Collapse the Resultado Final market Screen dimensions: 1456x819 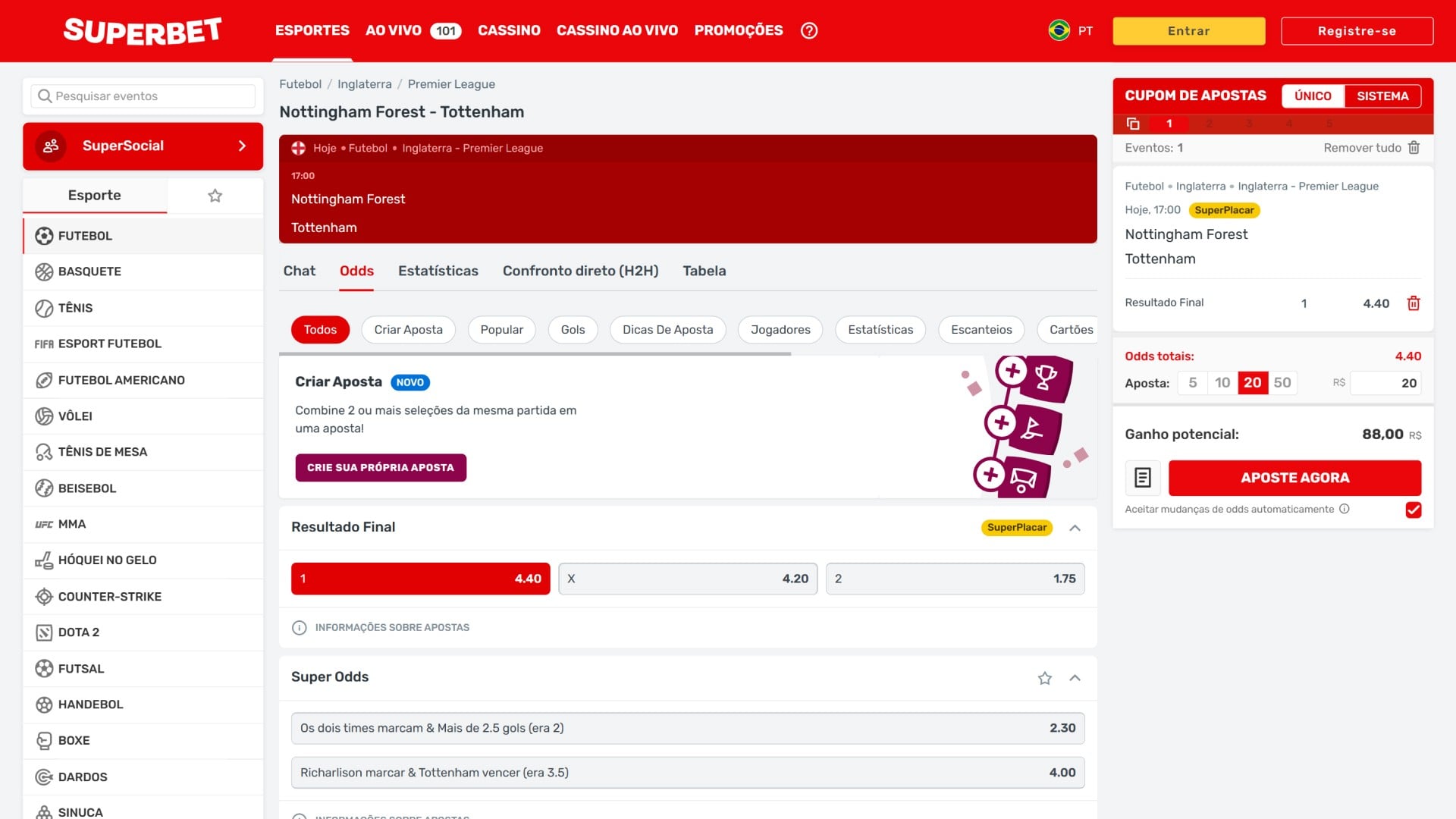pos(1075,528)
